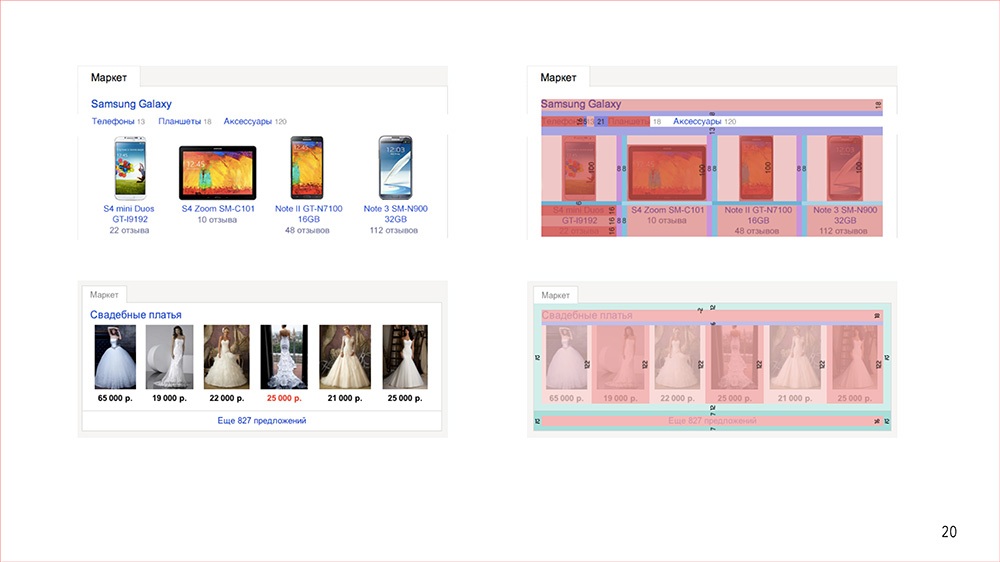Click the black bold '65 000 р.' price
Screen dimensions: 1000x562
coord(115,398)
